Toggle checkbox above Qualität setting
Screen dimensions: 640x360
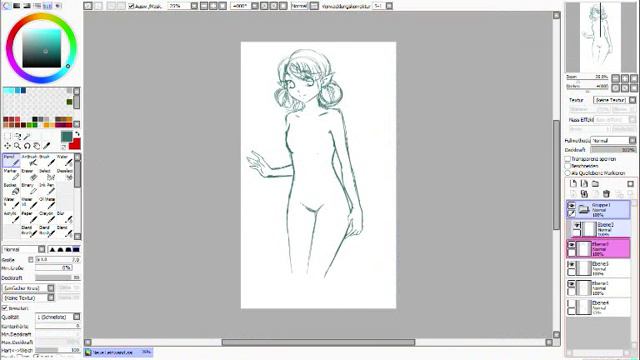pos(5,308)
